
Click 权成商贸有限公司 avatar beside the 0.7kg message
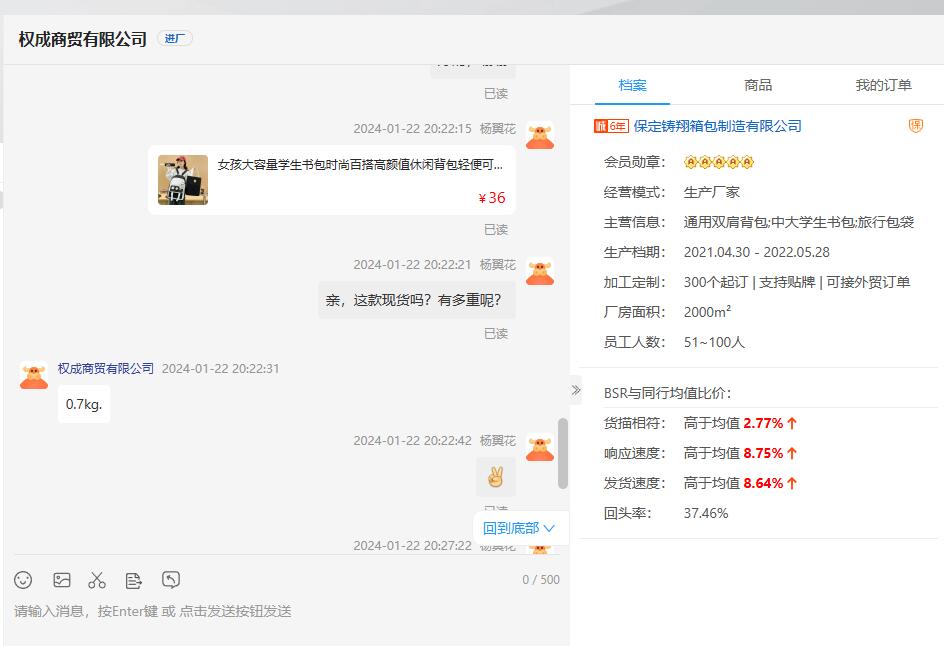[x=34, y=375]
